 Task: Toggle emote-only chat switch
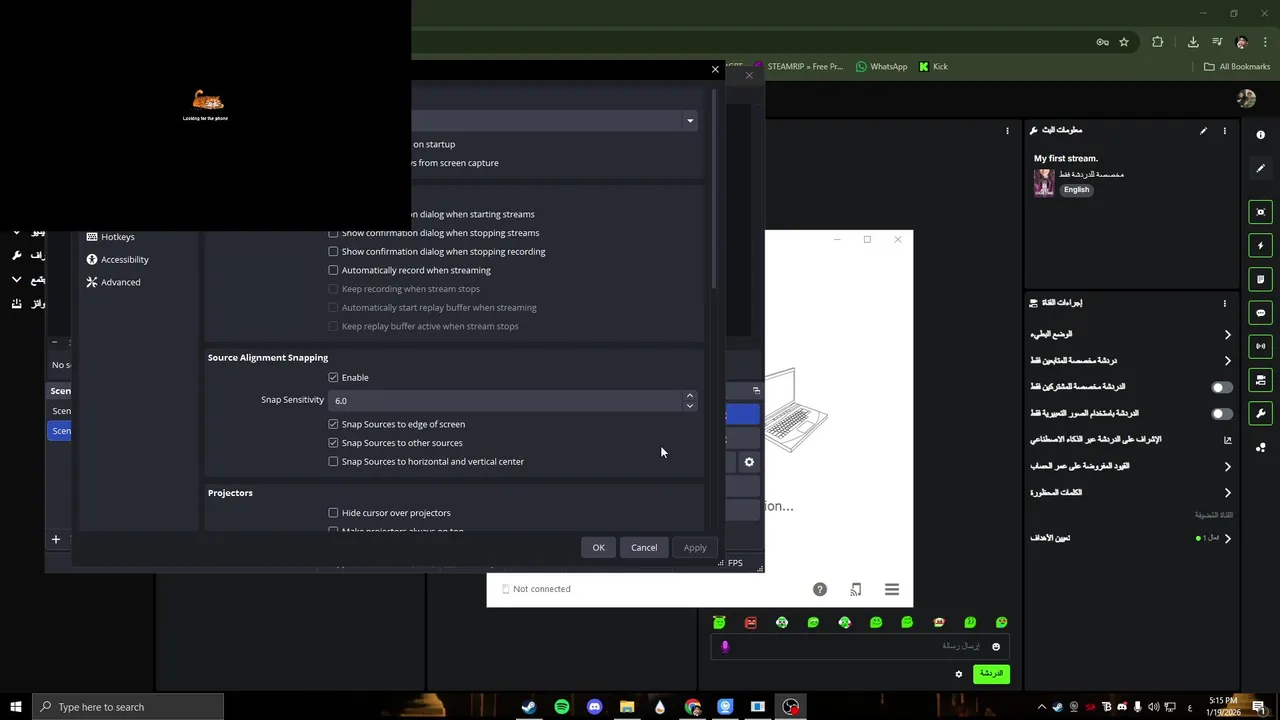point(1221,414)
